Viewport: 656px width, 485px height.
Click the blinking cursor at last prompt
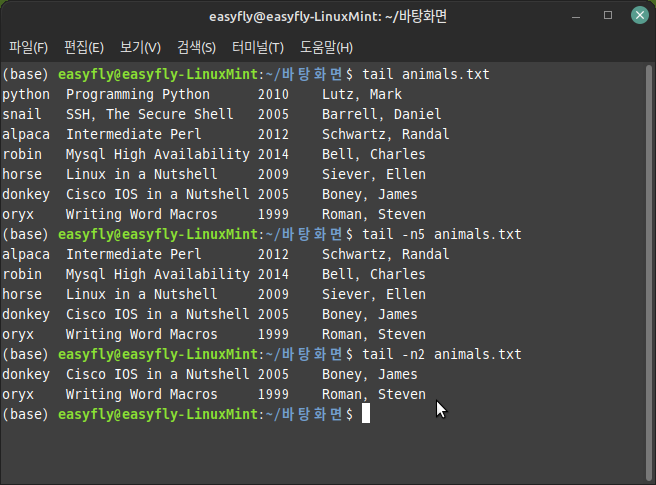pyautogui.click(x=366, y=414)
